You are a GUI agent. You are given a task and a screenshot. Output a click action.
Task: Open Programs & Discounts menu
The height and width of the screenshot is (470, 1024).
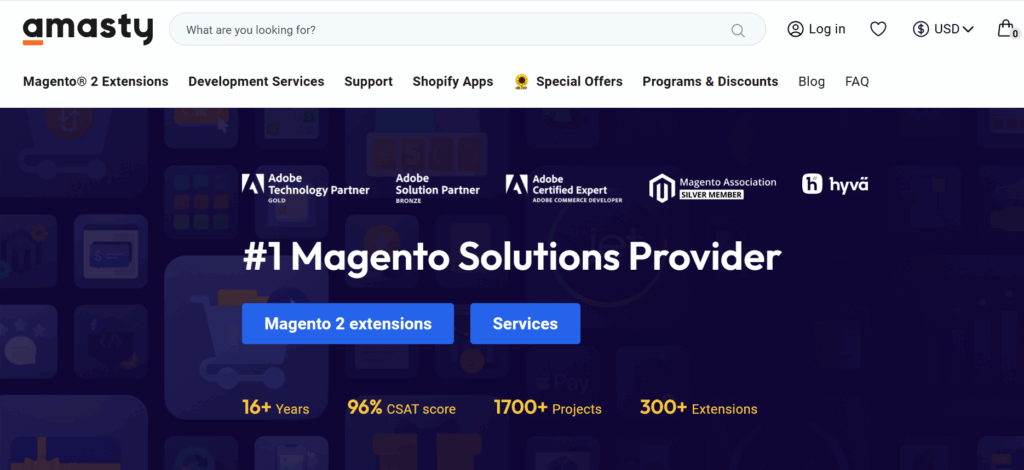click(x=710, y=82)
